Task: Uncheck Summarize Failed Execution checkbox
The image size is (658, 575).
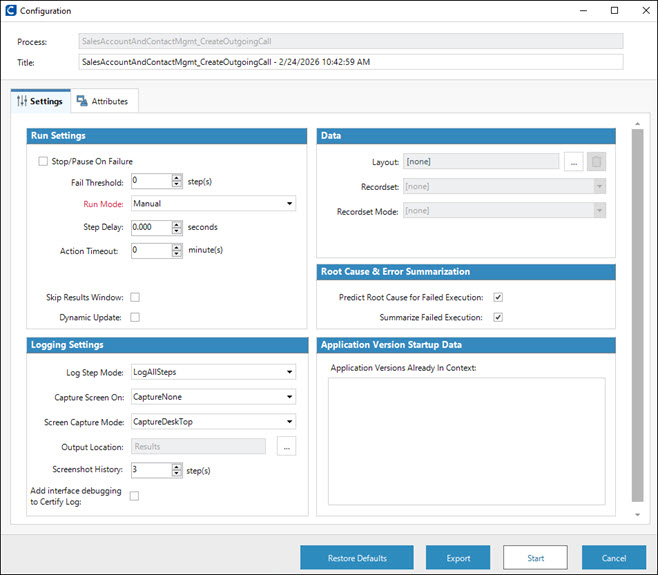Action: point(498,318)
